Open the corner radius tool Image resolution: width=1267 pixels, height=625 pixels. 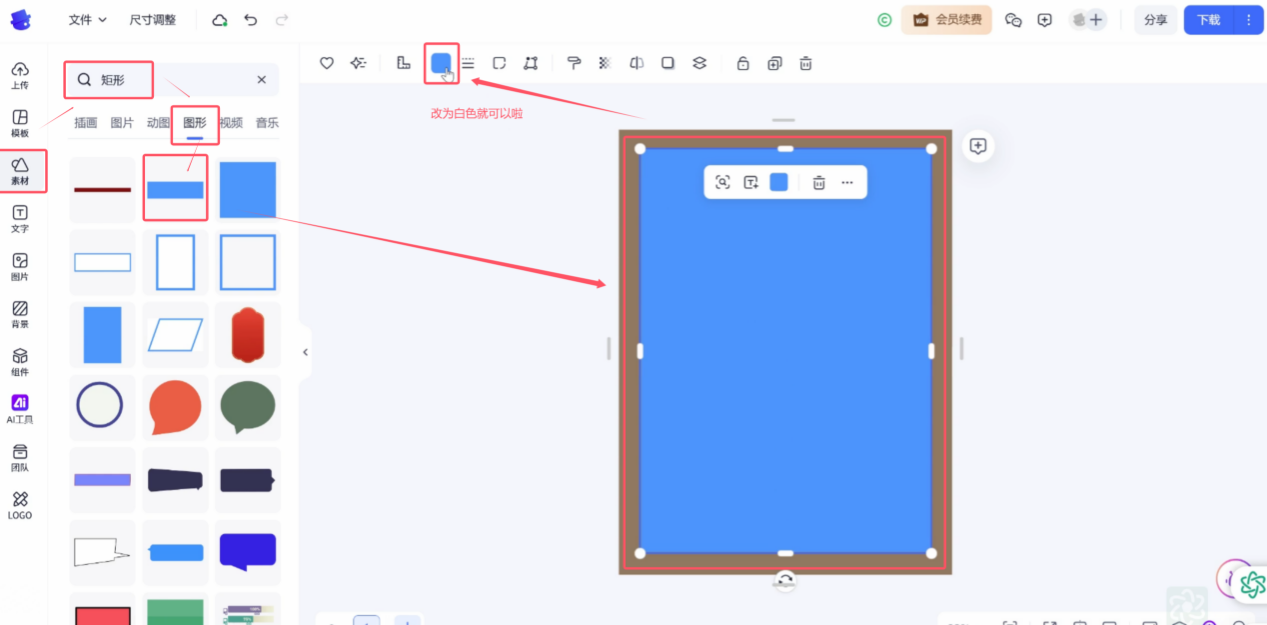[x=499, y=63]
